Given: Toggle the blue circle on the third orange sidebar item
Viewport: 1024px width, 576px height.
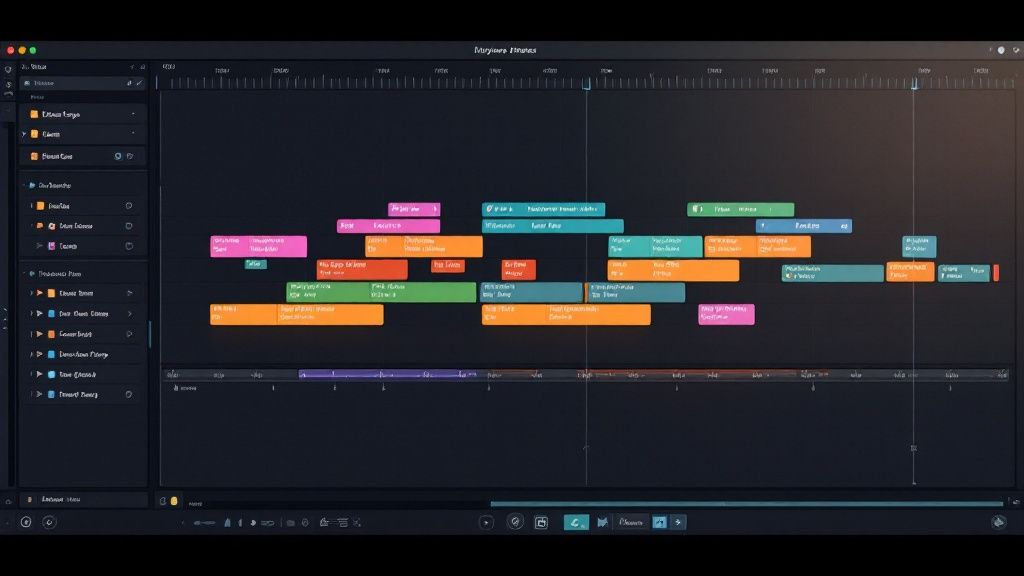Looking at the screenshot, I should pyautogui.click(x=118, y=156).
